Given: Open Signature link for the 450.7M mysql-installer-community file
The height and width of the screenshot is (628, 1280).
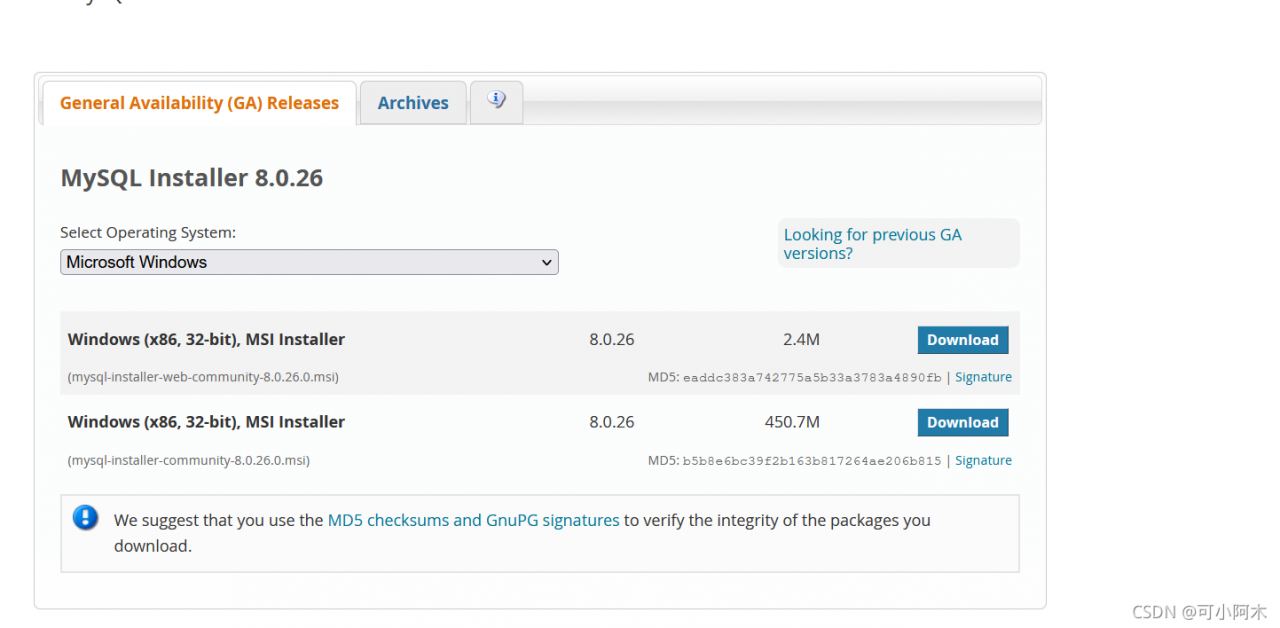Looking at the screenshot, I should point(983,461).
